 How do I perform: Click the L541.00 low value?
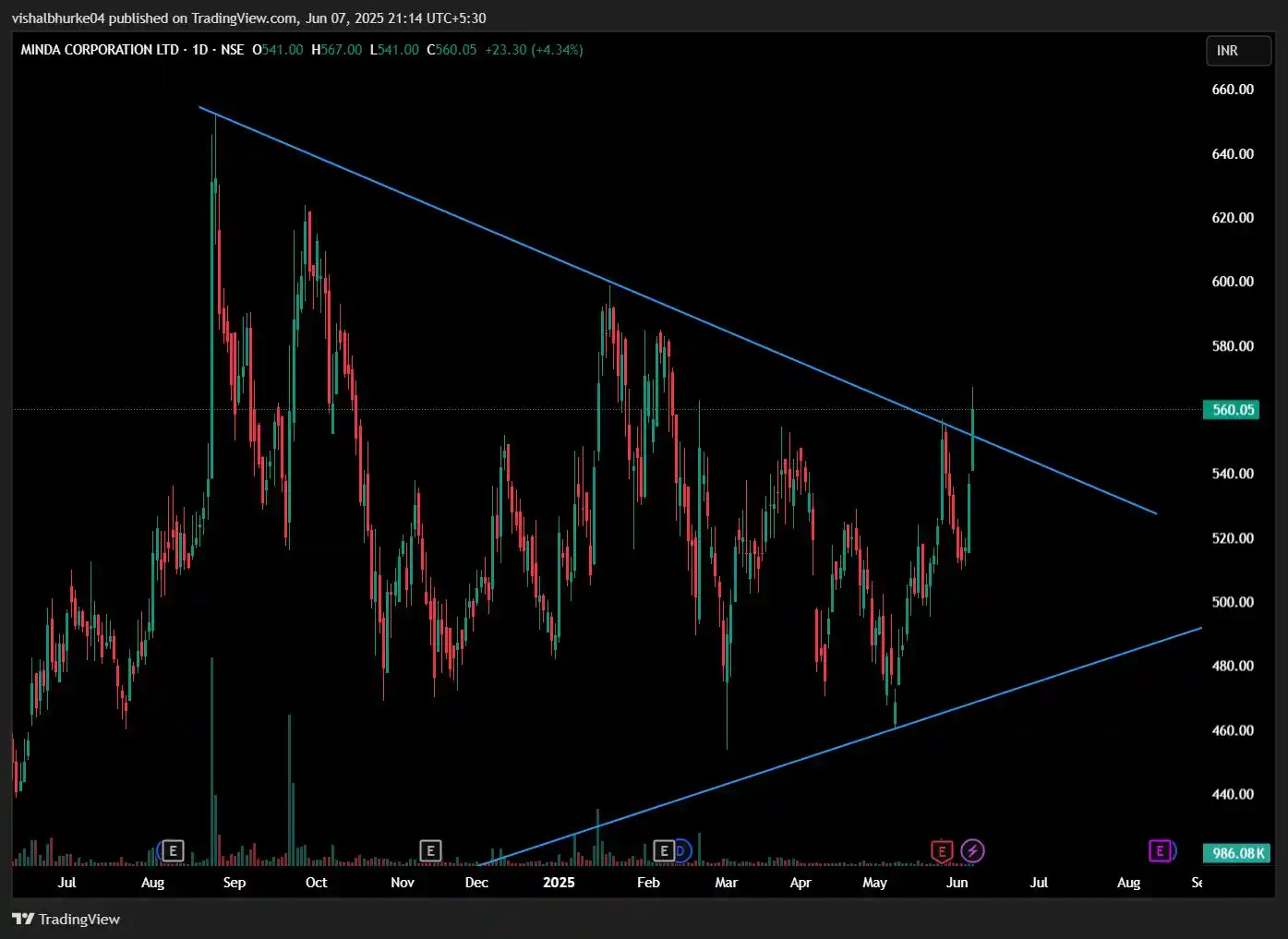[394, 50]
